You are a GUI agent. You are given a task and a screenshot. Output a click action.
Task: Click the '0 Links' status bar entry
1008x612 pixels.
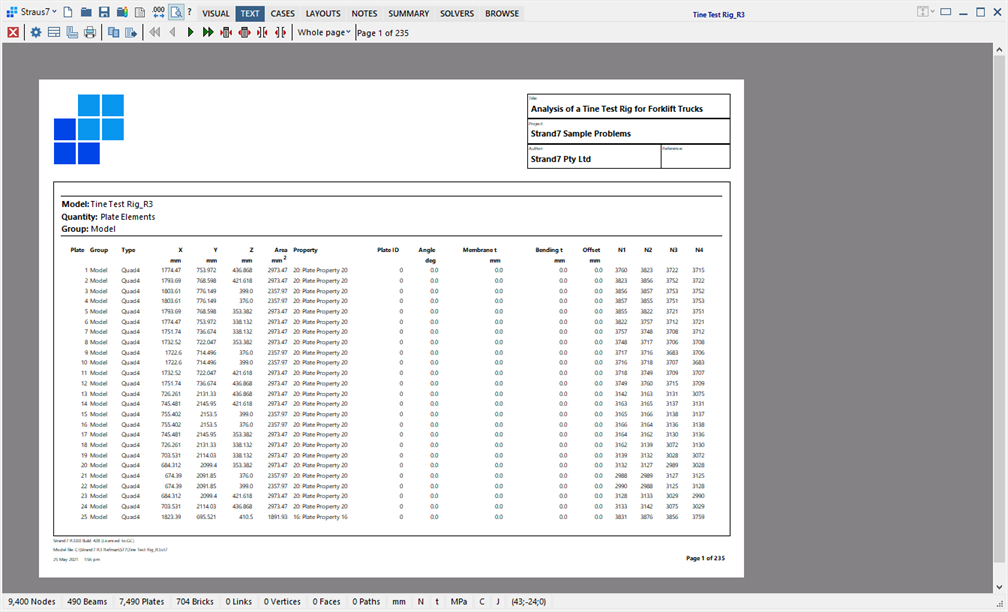point(238,602)
